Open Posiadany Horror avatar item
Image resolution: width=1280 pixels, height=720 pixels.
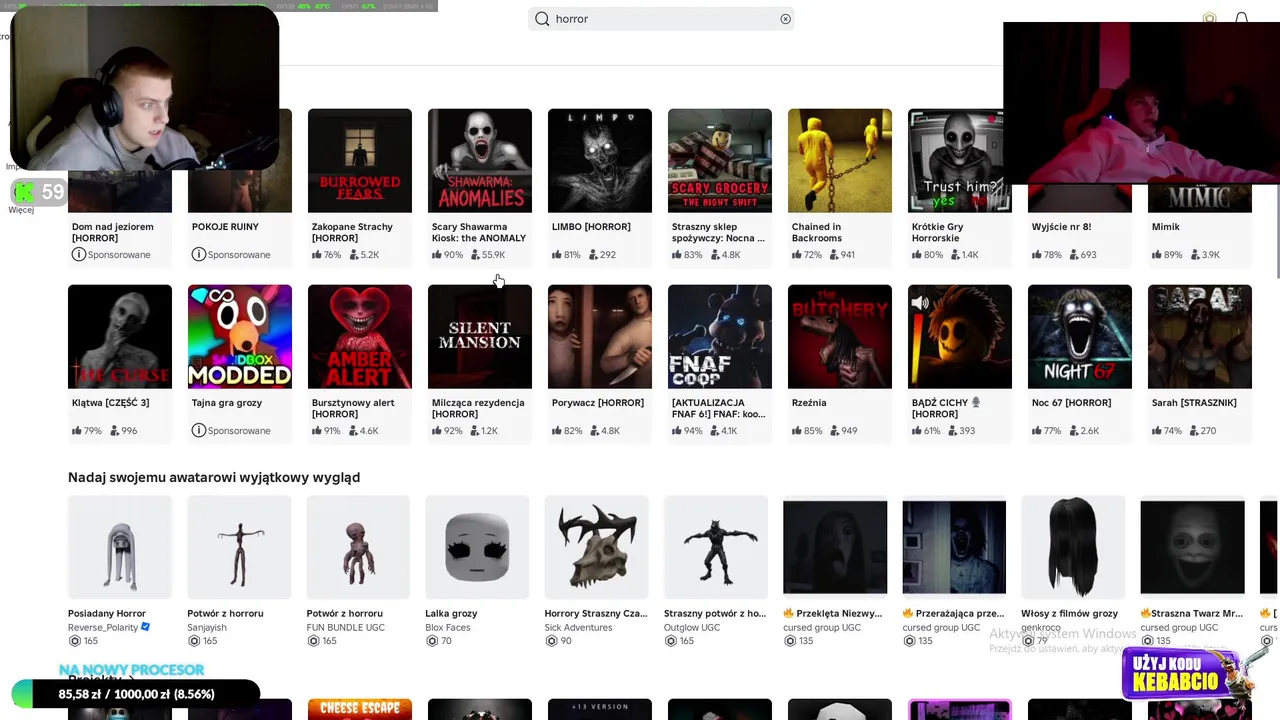[x=120, y=547]
